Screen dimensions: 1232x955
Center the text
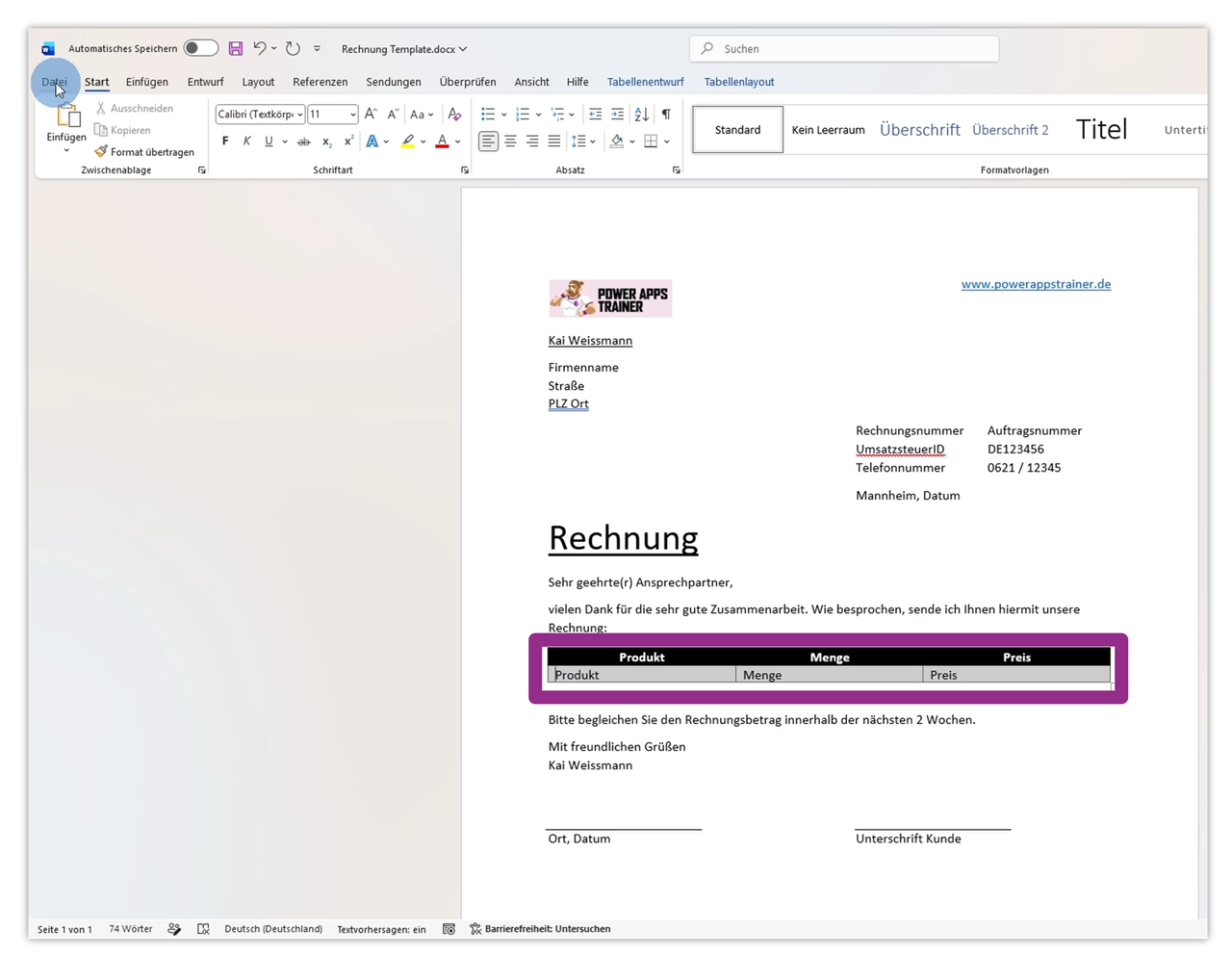(x=510, y=142)
